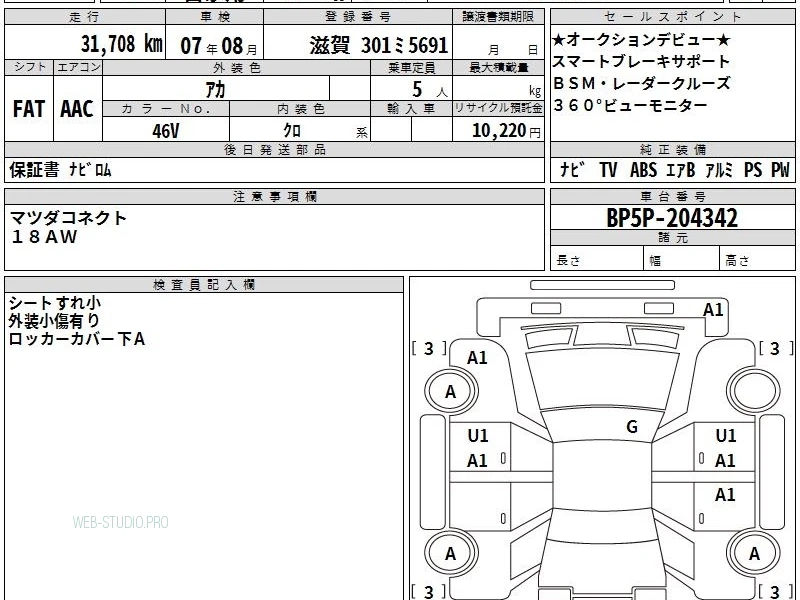Select the ABS equipment entry
Image resolution: width=800 pixels, height=600 pixels.
[x=643, y=170]
